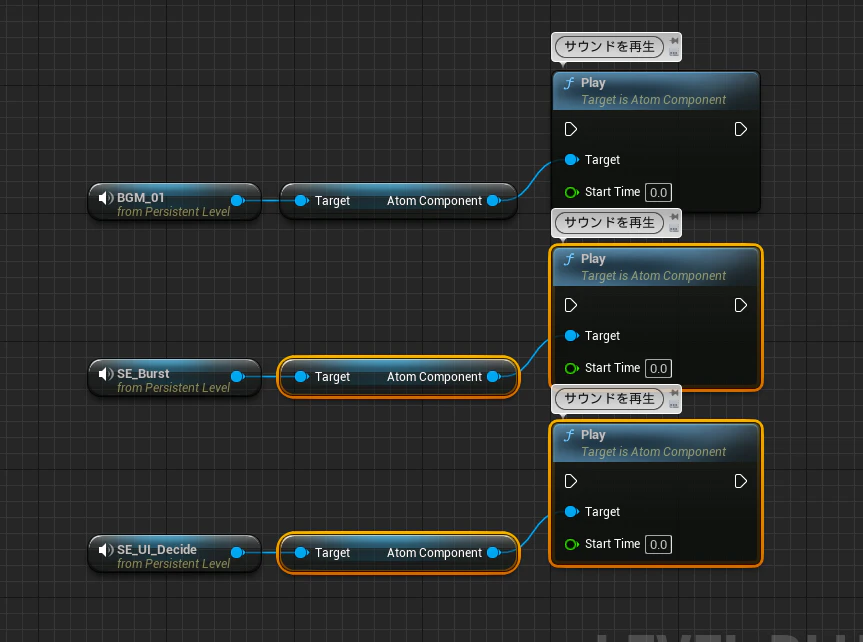This screenshot has width=863, height=642.
Task: Click exec input pin of the bottom Play node
Action: [571, 481]
